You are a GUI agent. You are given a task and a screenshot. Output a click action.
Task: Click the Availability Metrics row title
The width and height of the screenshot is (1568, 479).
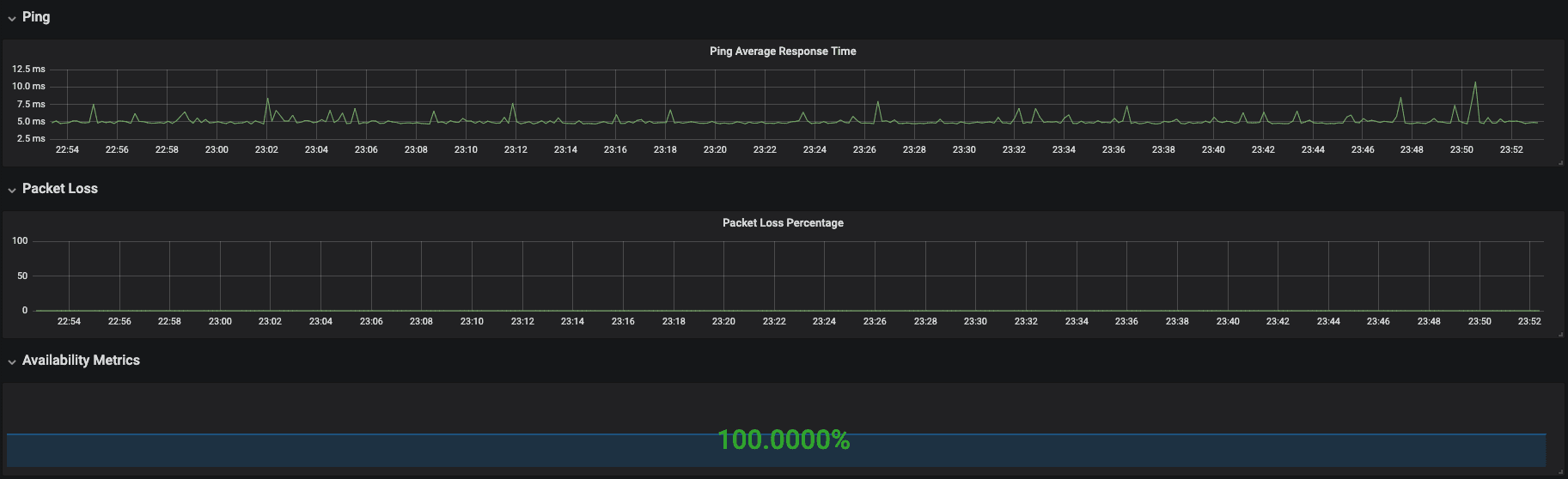tap(81, 361)
